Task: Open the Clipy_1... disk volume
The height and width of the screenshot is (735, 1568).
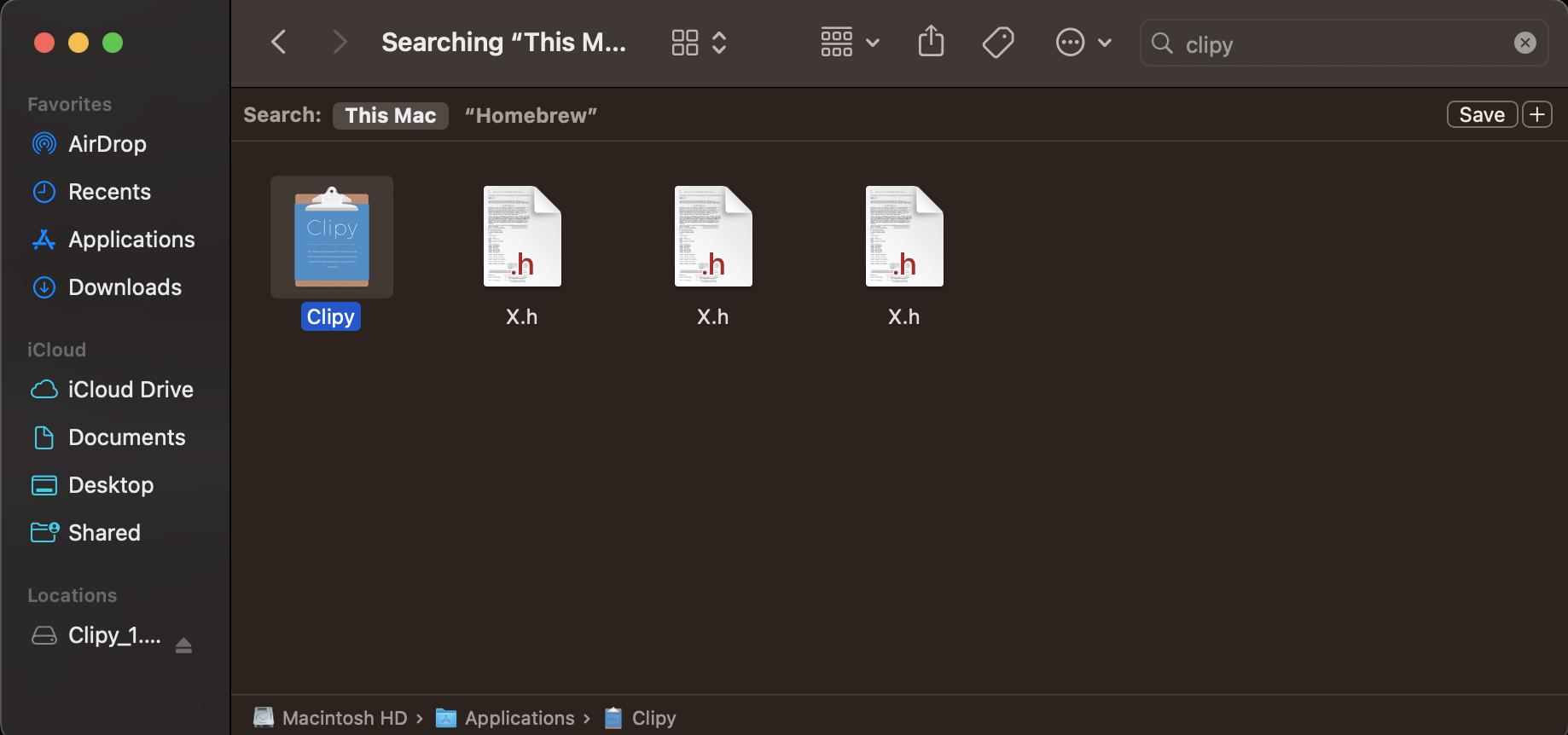Action: pos(114,635)
